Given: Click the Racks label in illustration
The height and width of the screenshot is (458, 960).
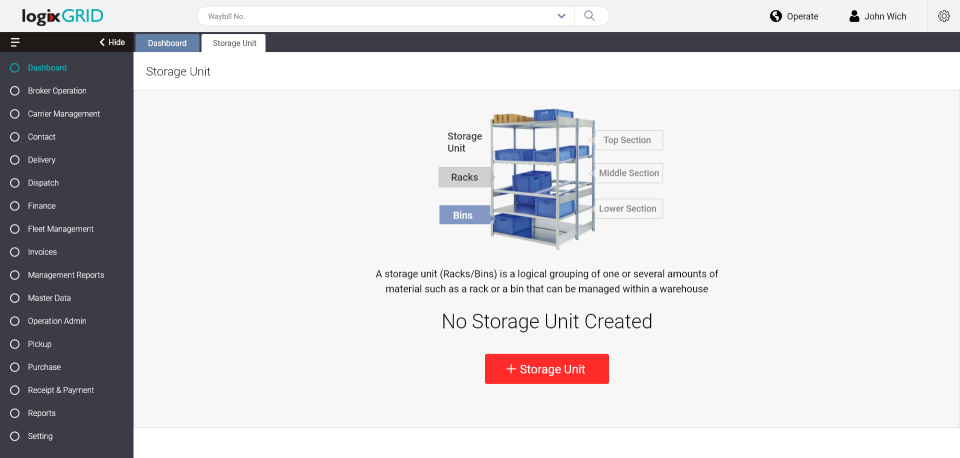Looking at the screenshot, I should [x=465, y=177].
